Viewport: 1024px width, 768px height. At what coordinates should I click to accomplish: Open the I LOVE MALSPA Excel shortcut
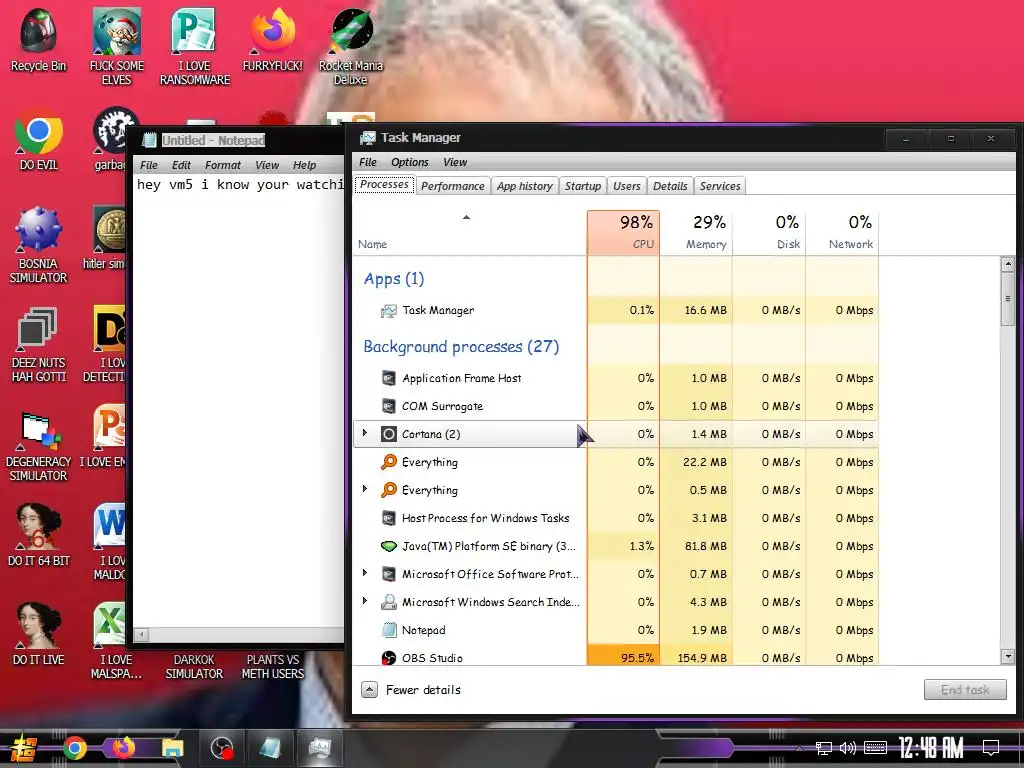116,640
